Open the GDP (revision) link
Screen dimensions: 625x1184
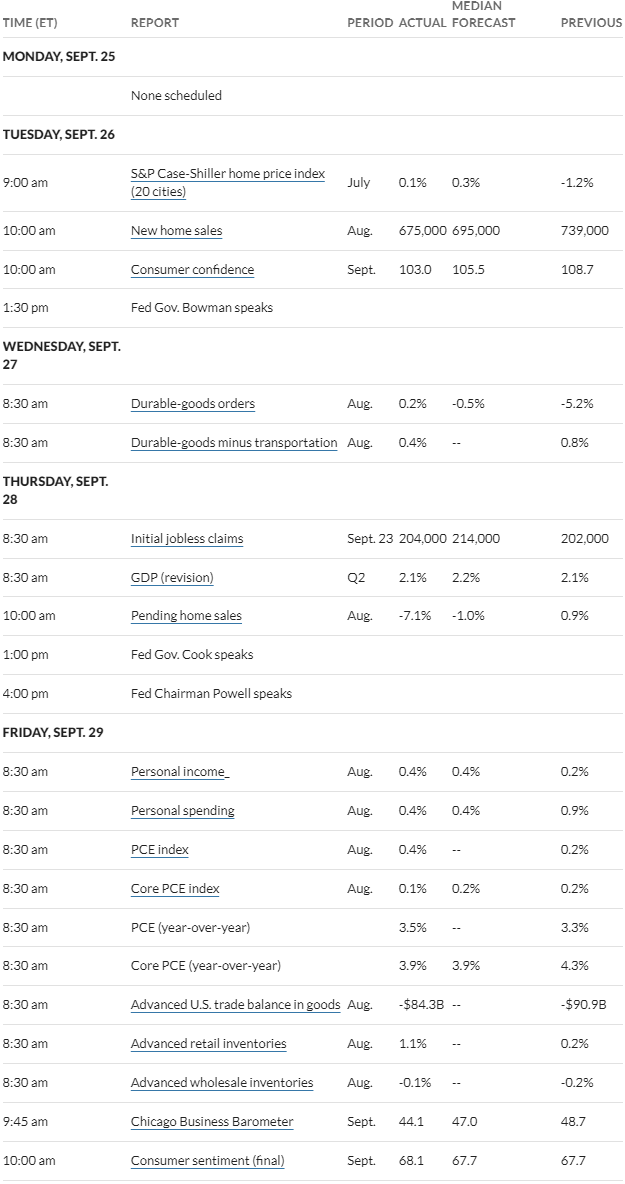pos(172,578)
